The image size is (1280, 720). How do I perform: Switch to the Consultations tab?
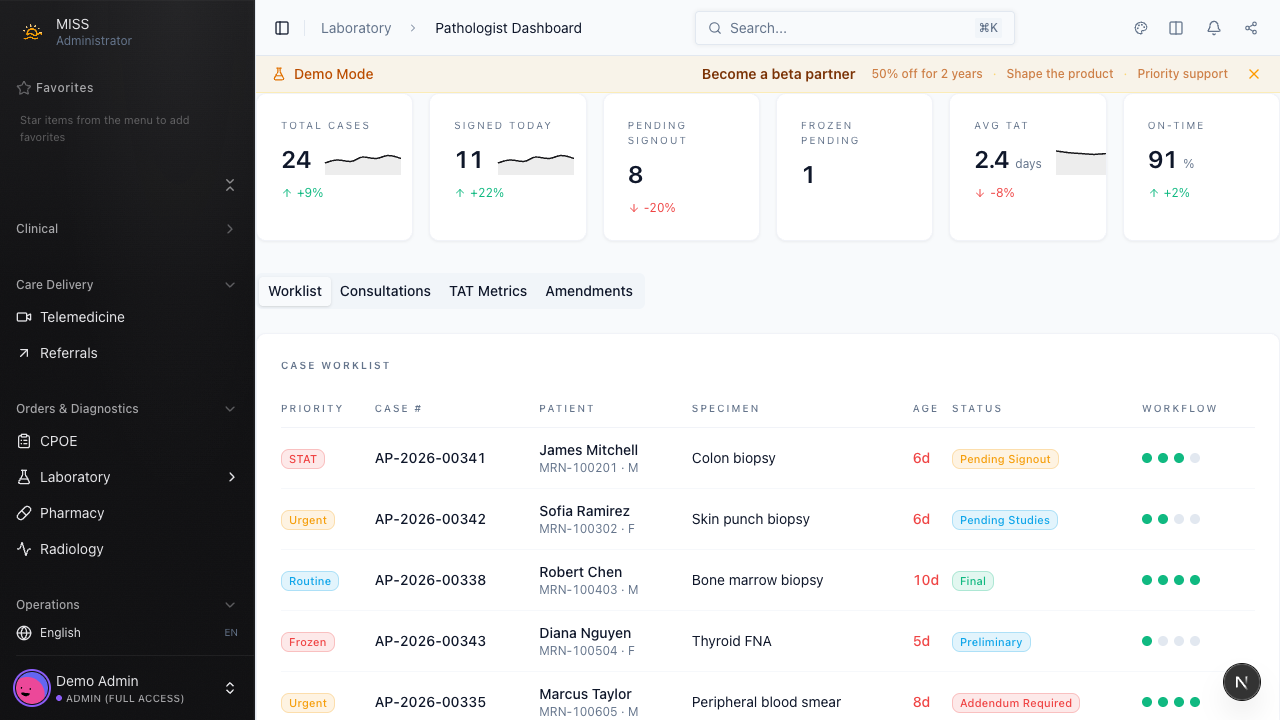point(385,291)
